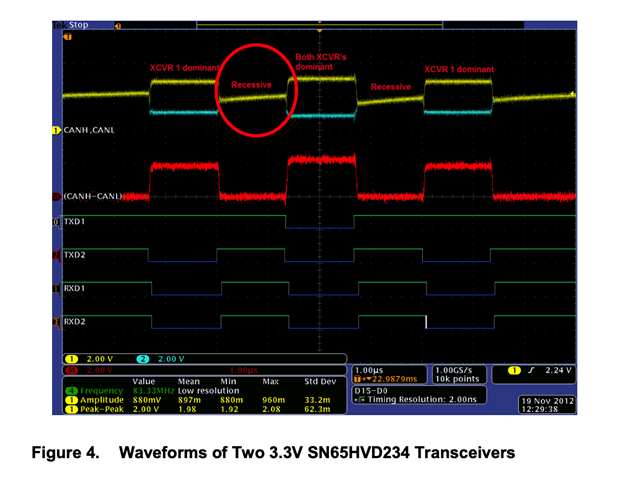
Task: Click the Frequency measurement label
Action: [x=101, y=391]
